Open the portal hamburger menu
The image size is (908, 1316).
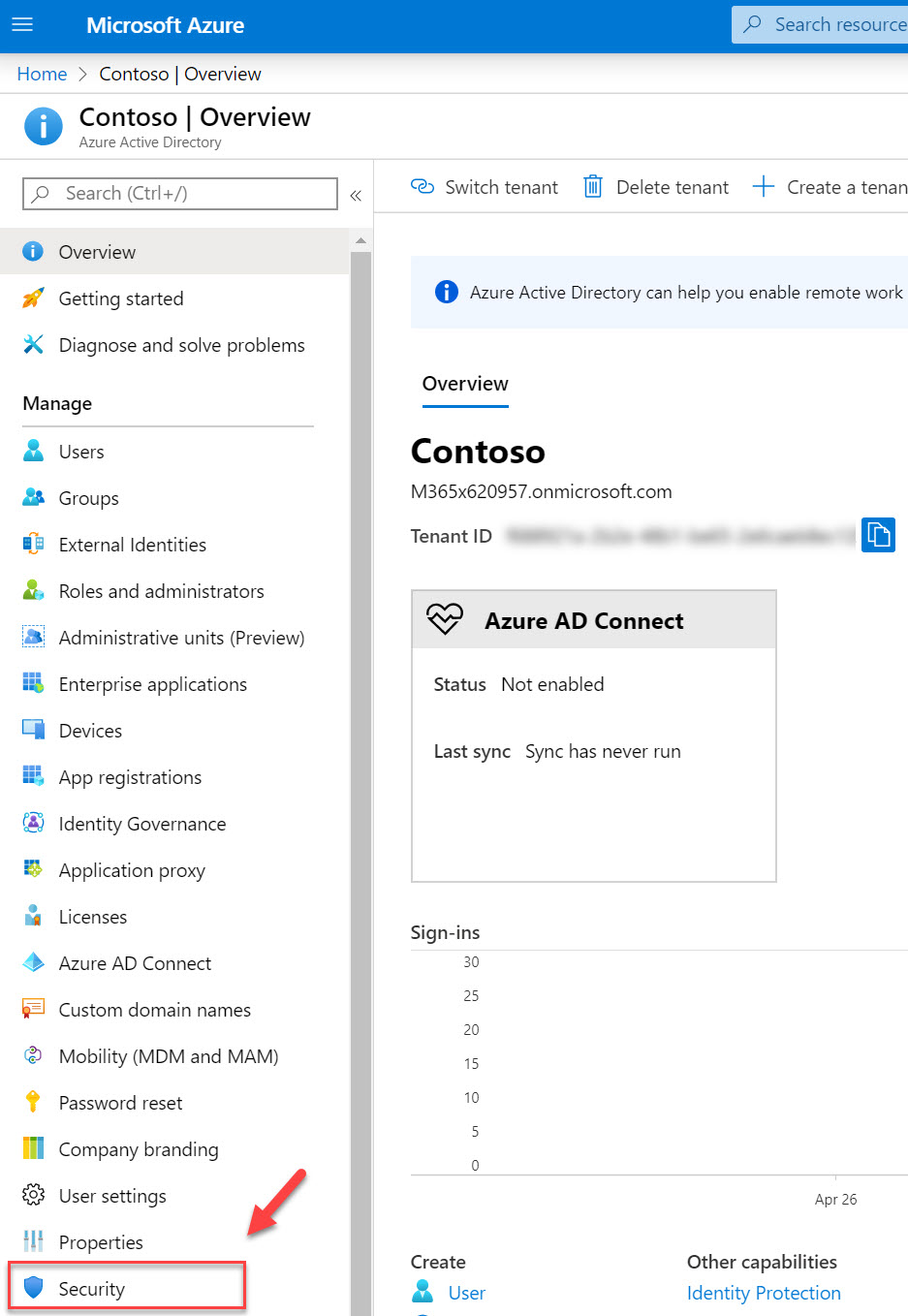pos(21,25)
